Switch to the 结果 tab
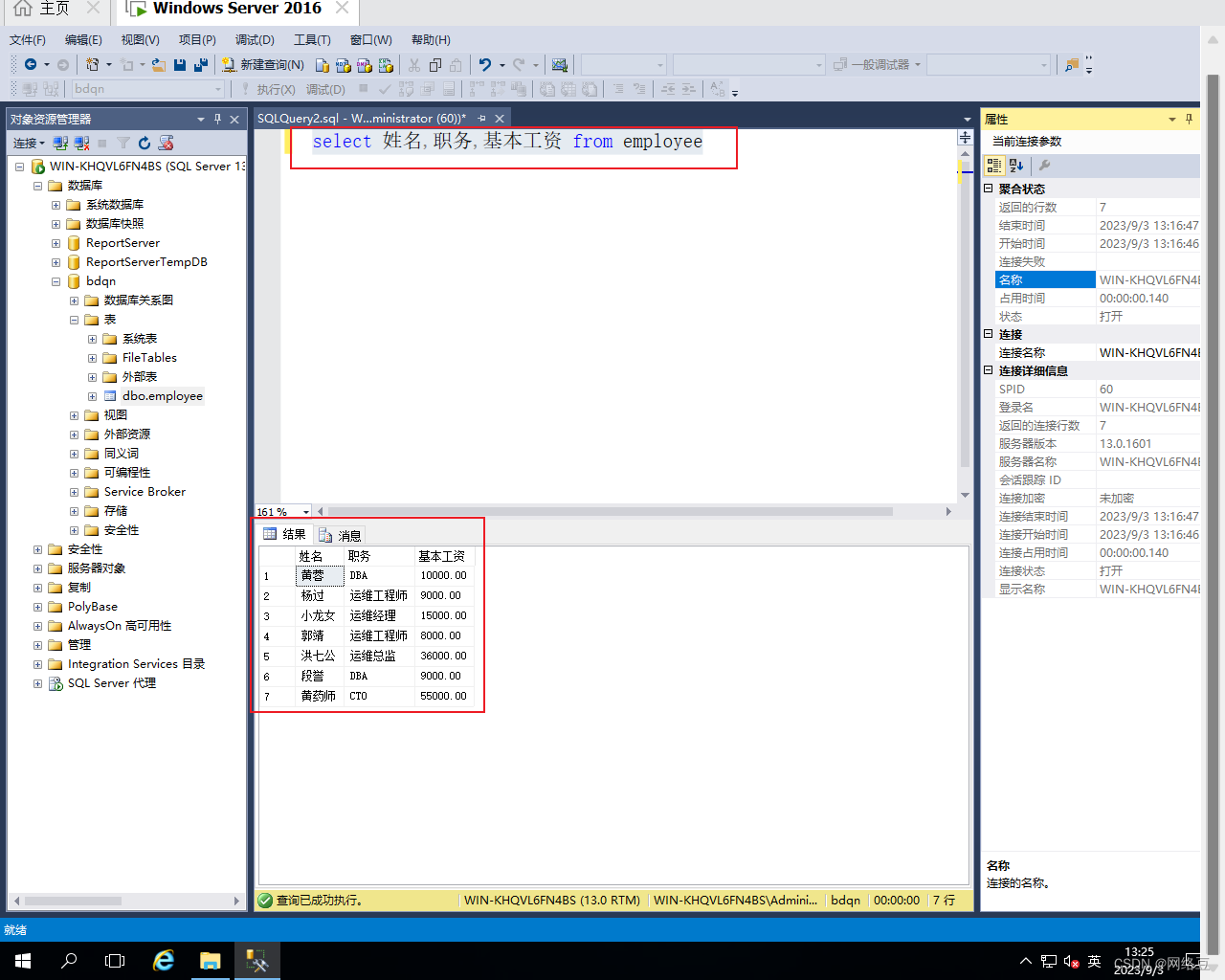Image resolution: width=1225 pixels, height=980 pixels. 285,534
